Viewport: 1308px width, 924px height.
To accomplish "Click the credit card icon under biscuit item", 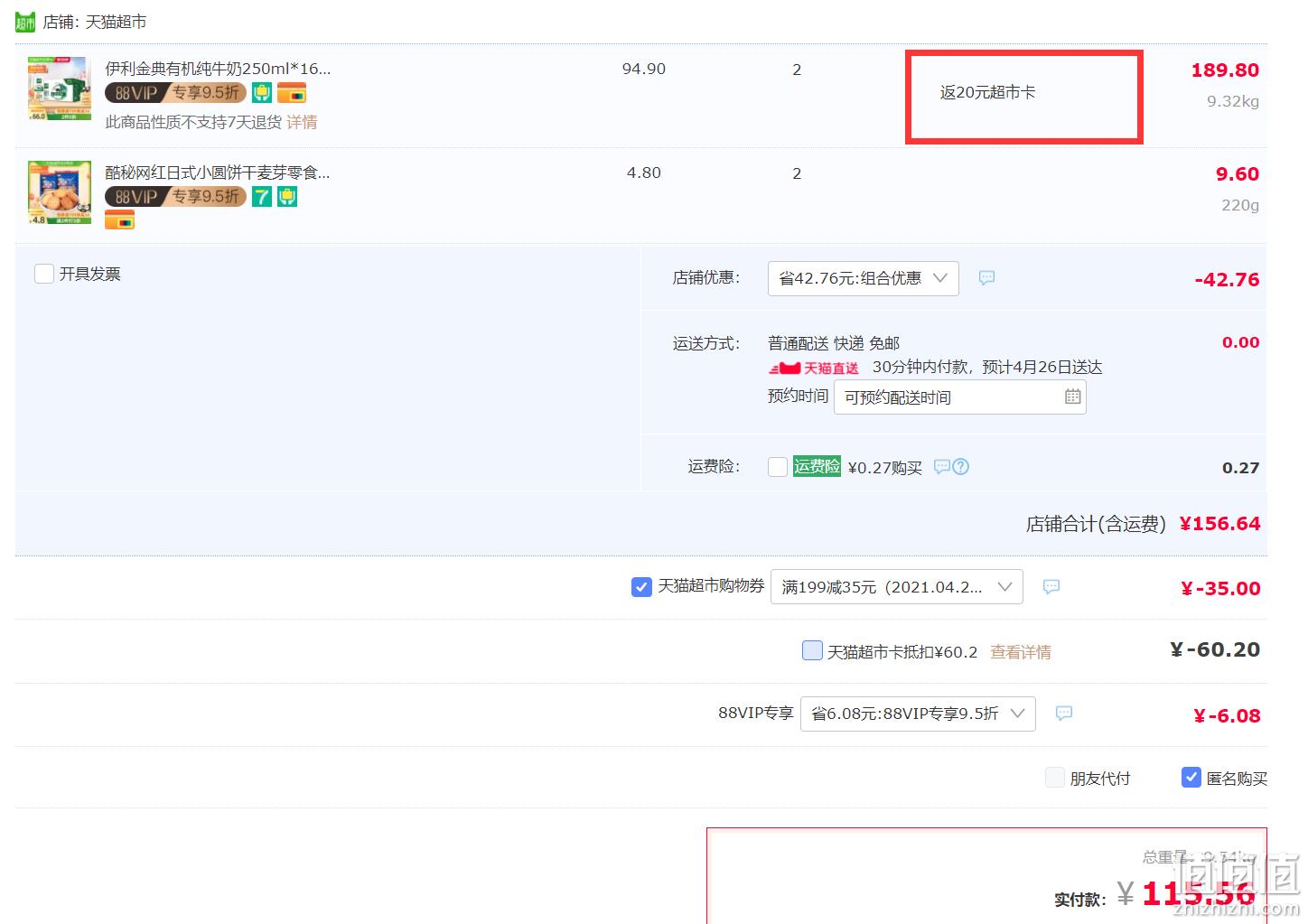I will tap(120, 219).
